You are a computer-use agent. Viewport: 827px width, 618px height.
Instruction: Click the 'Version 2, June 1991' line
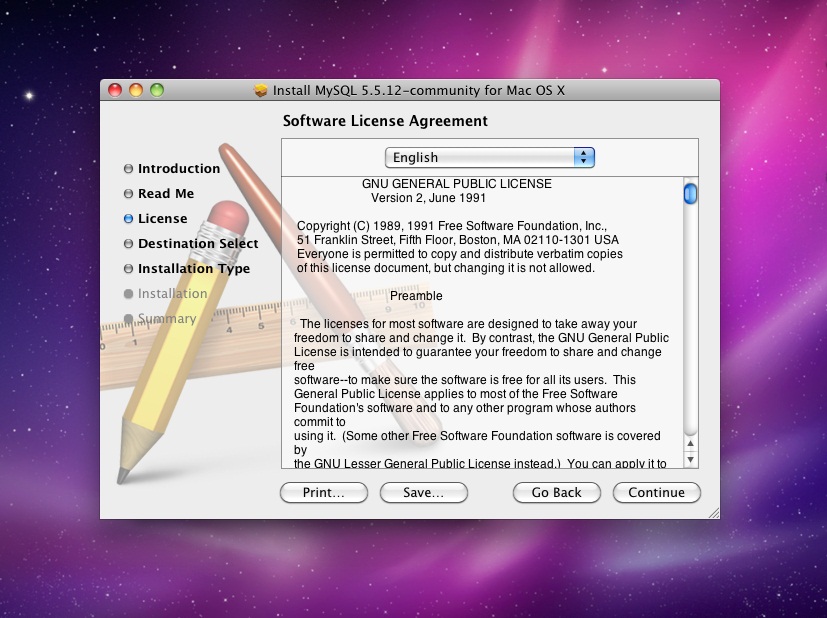[x=428, y=198]
